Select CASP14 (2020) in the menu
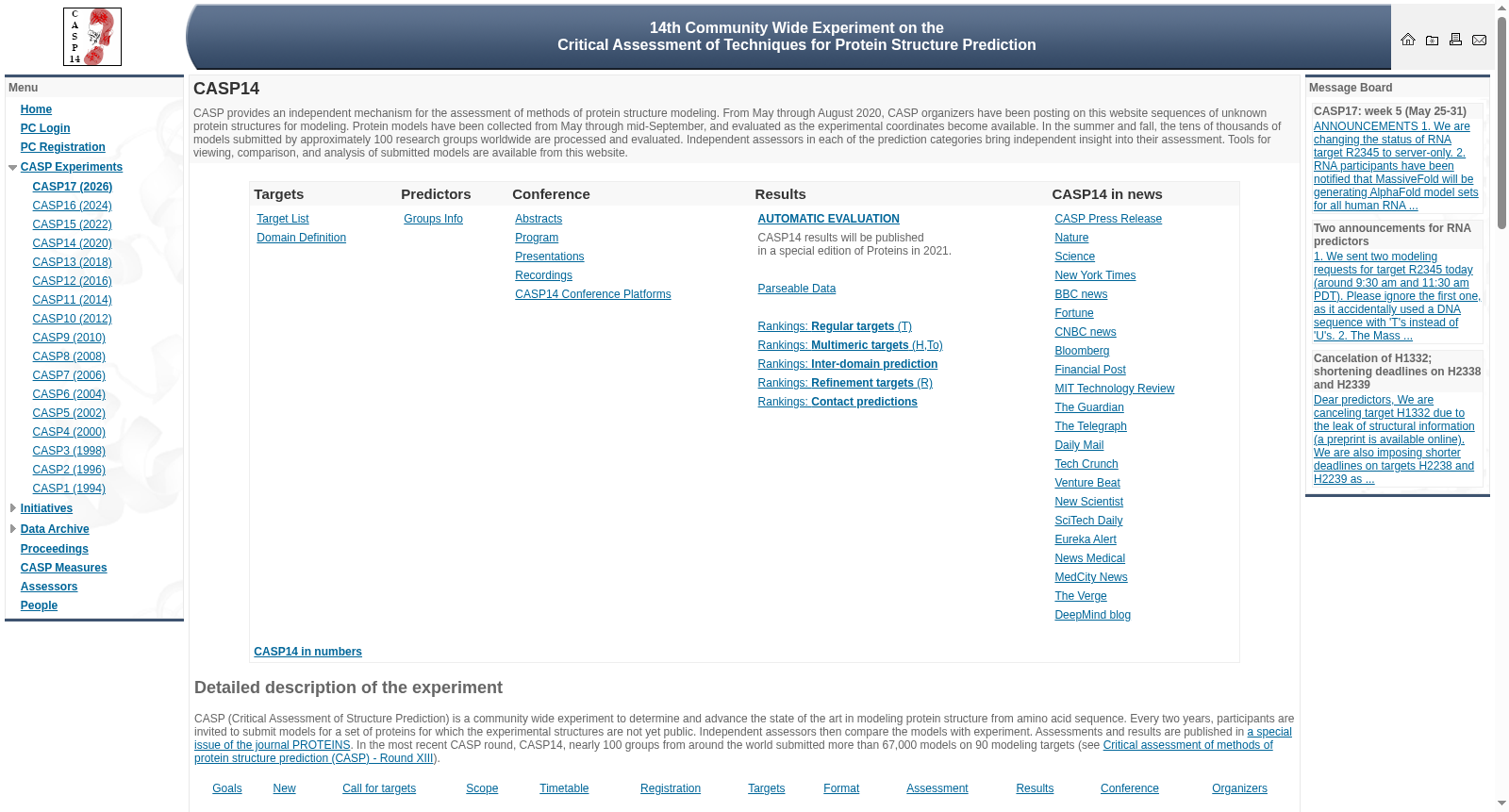1509x812 pixels. point(72,243)
